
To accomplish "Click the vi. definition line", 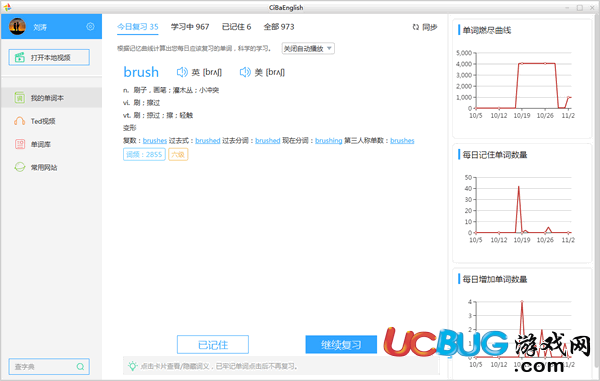I will pyautogui.click(x=142, y=103).
